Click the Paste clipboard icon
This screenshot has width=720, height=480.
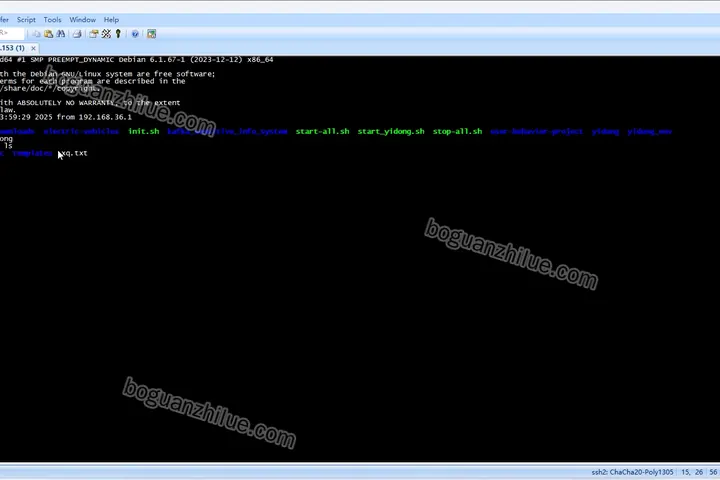[x=49, y=34]
